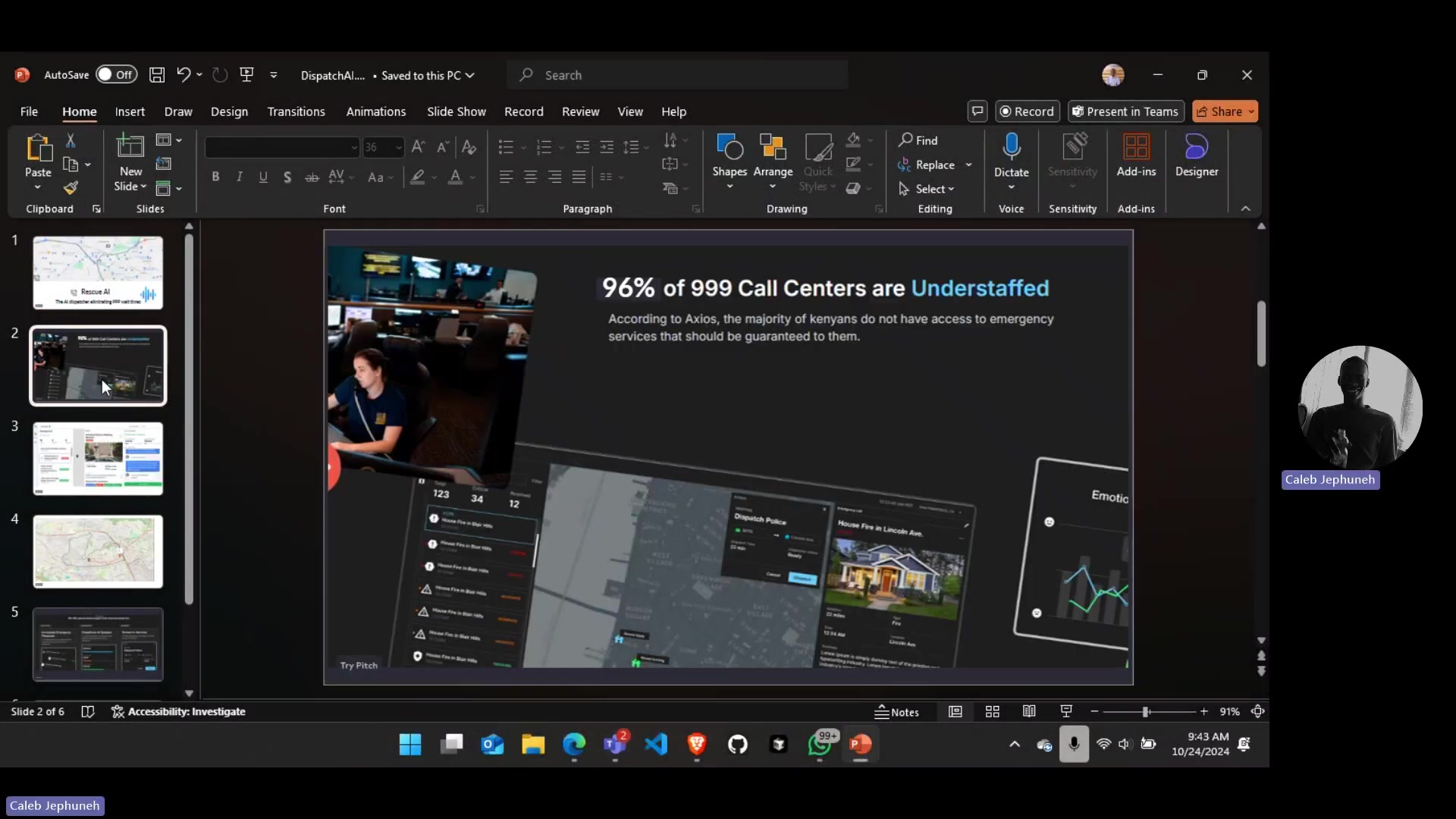Switch to Slide Sorter view icon
This screenshot has height=819, width=1456.
(x=992, y=711)
